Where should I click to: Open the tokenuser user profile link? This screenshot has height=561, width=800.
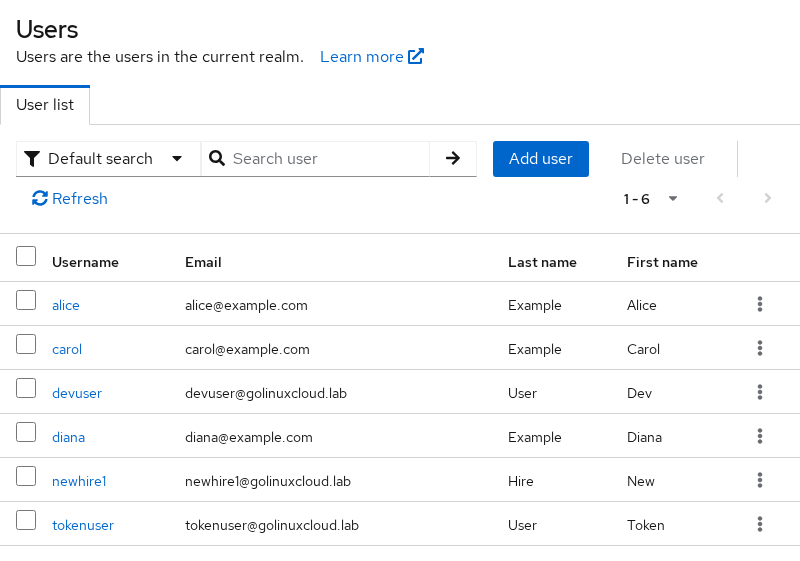click(x=83, y=525)
